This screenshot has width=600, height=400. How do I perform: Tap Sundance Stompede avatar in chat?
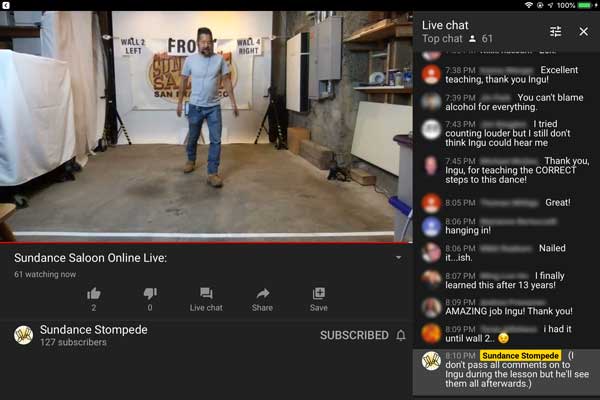431,361
